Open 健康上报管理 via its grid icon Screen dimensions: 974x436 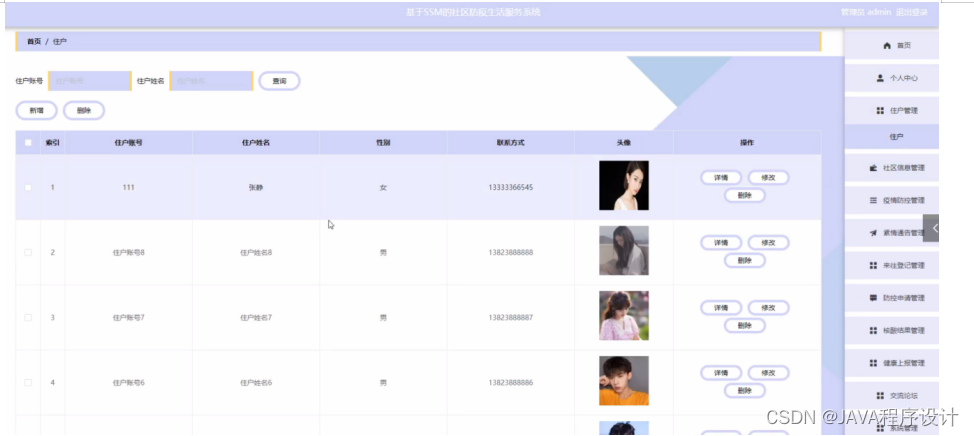873,363
